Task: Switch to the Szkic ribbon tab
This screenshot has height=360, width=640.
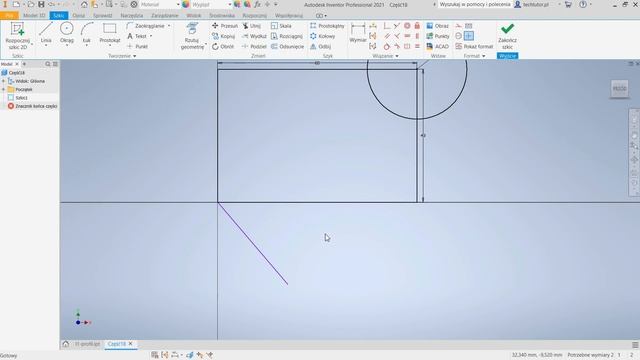Action: (59, 16)
